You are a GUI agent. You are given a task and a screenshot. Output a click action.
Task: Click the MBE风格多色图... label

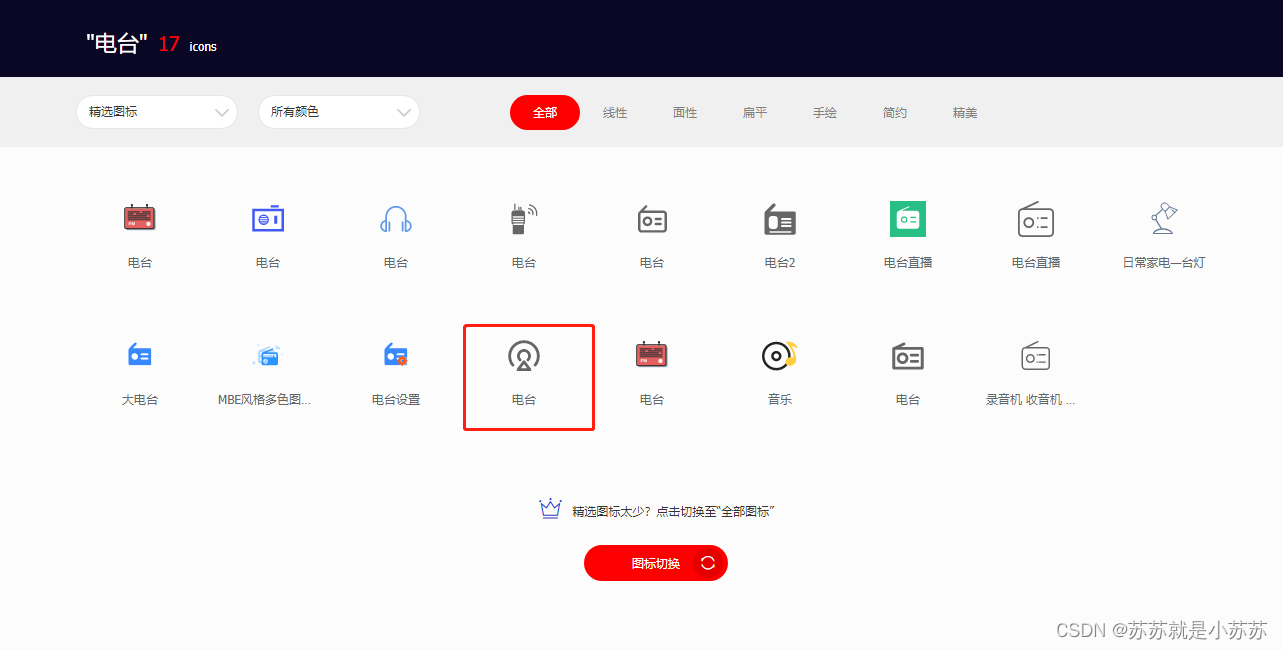[264, 400]
